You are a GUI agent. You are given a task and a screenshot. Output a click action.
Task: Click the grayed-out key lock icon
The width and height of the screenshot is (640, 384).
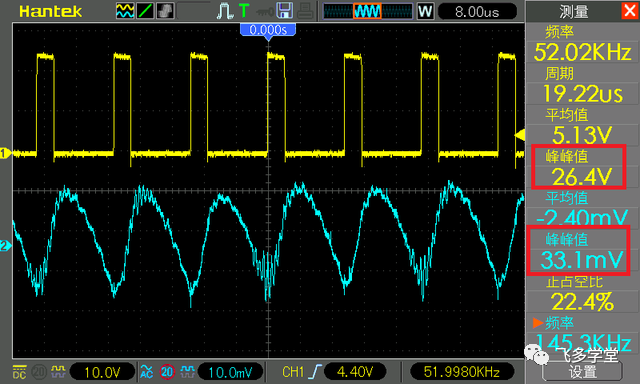[x=264, y=11]
